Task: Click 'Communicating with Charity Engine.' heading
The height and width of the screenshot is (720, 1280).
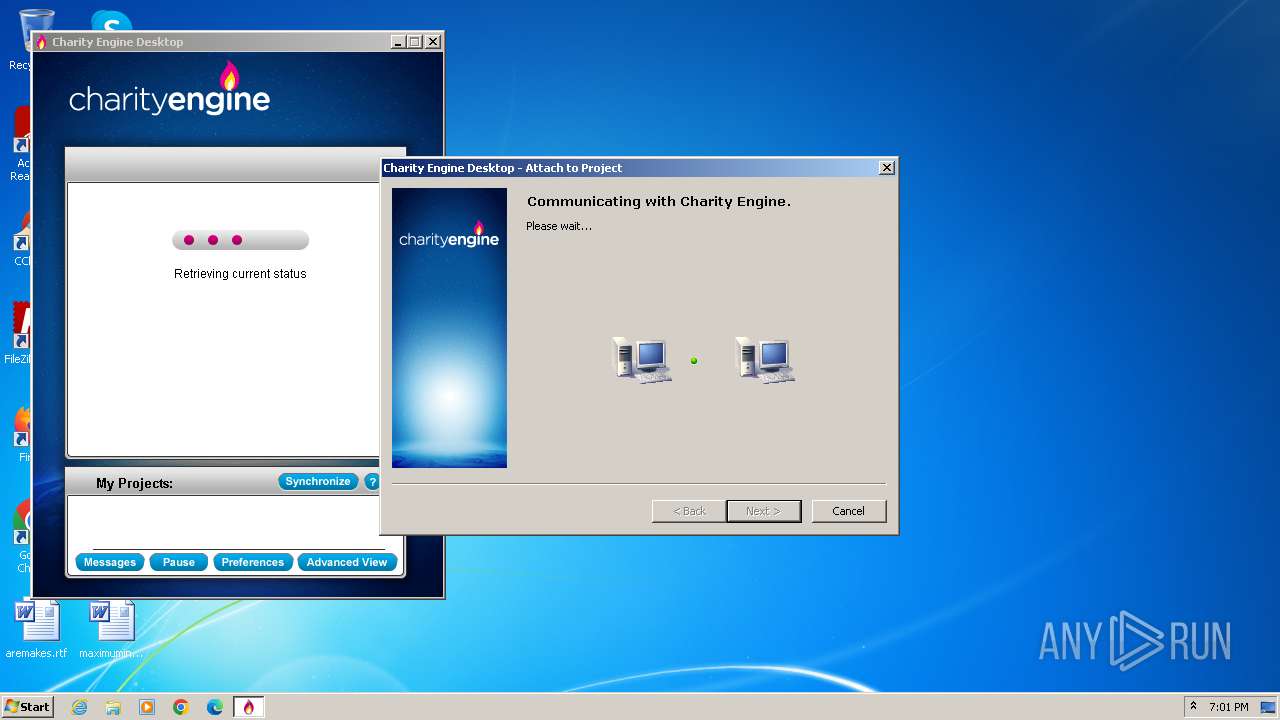Action: point(659,201)
